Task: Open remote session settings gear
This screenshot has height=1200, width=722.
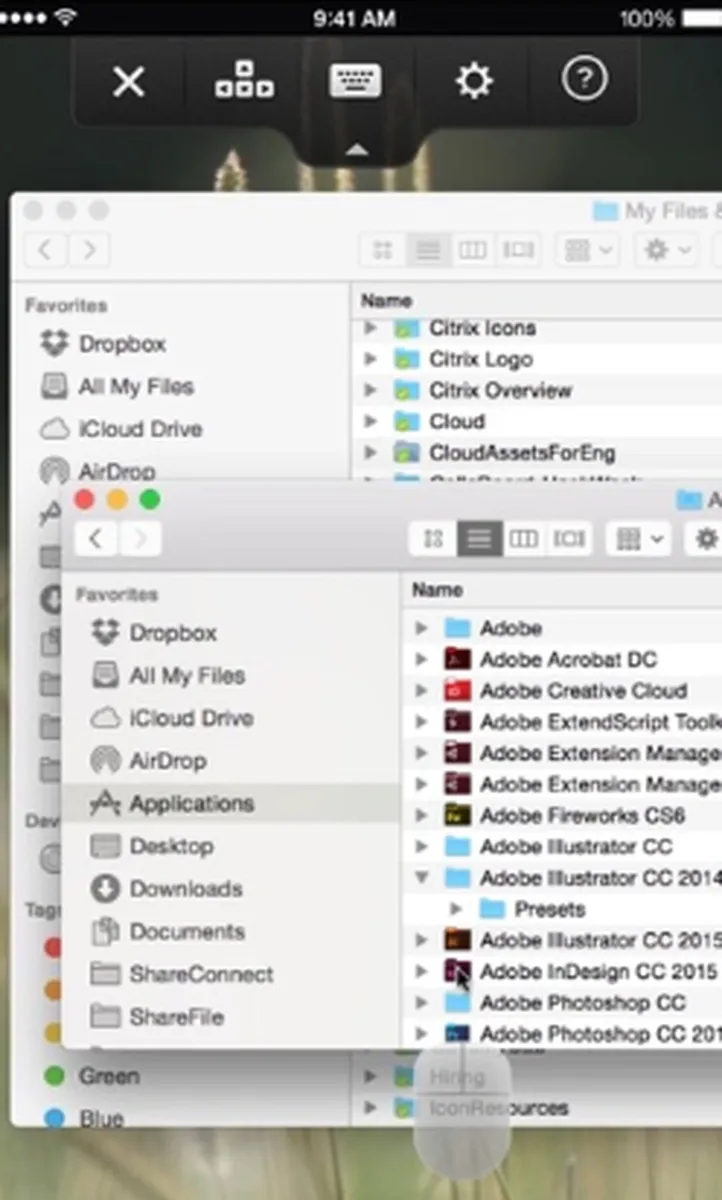Action: [473, 81]
